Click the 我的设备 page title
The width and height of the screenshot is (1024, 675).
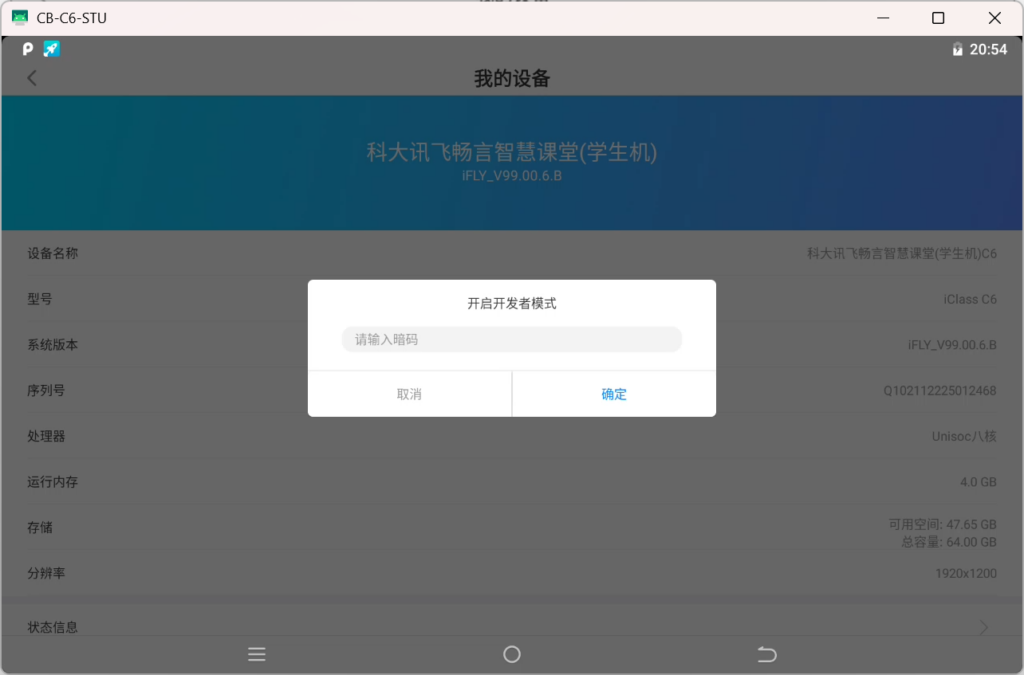point(512,78)
